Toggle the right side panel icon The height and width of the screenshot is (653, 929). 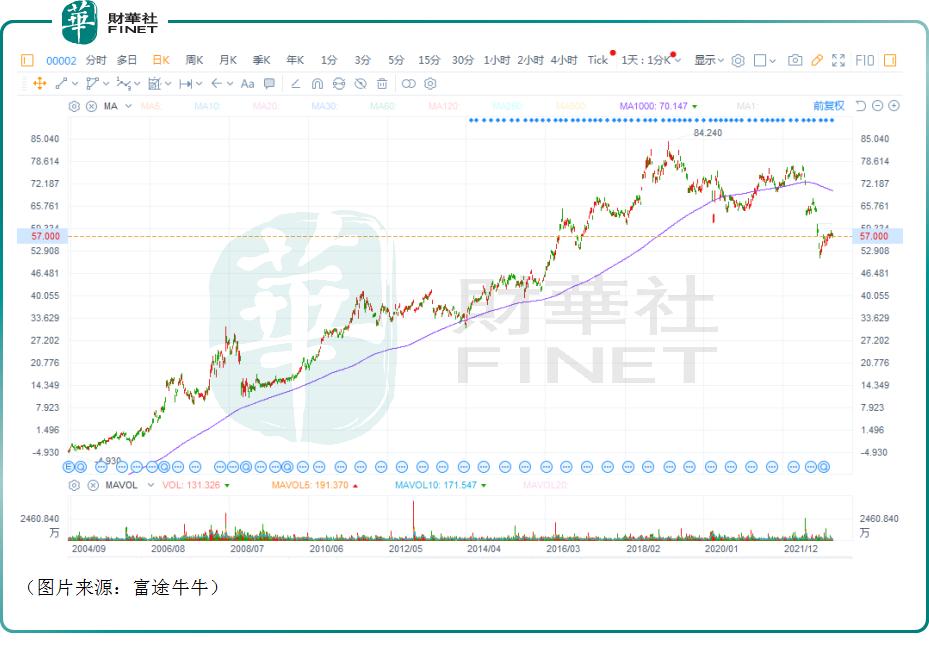pos(890,60)
